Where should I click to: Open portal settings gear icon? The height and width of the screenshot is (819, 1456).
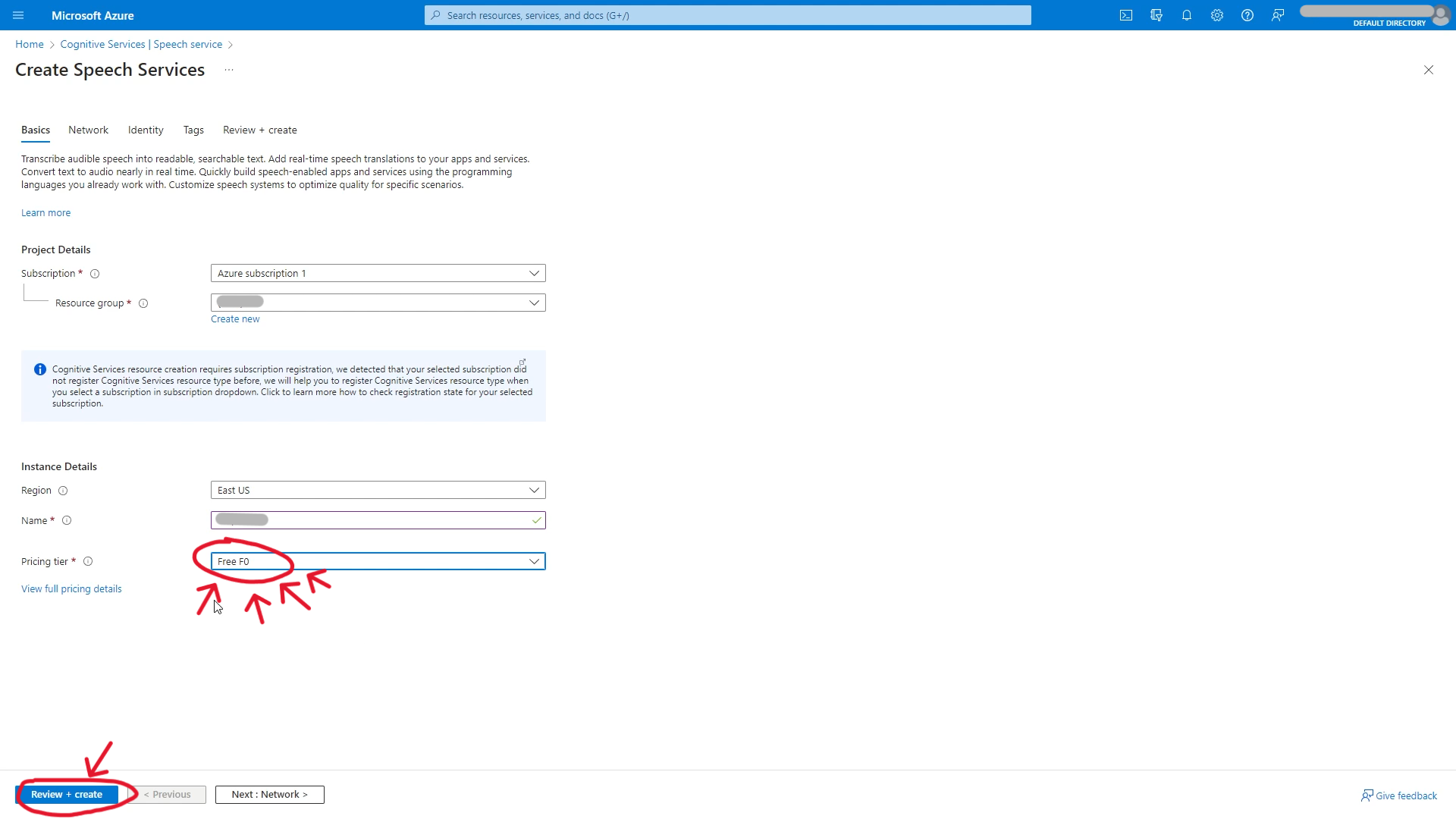(x=1217, y=15)
